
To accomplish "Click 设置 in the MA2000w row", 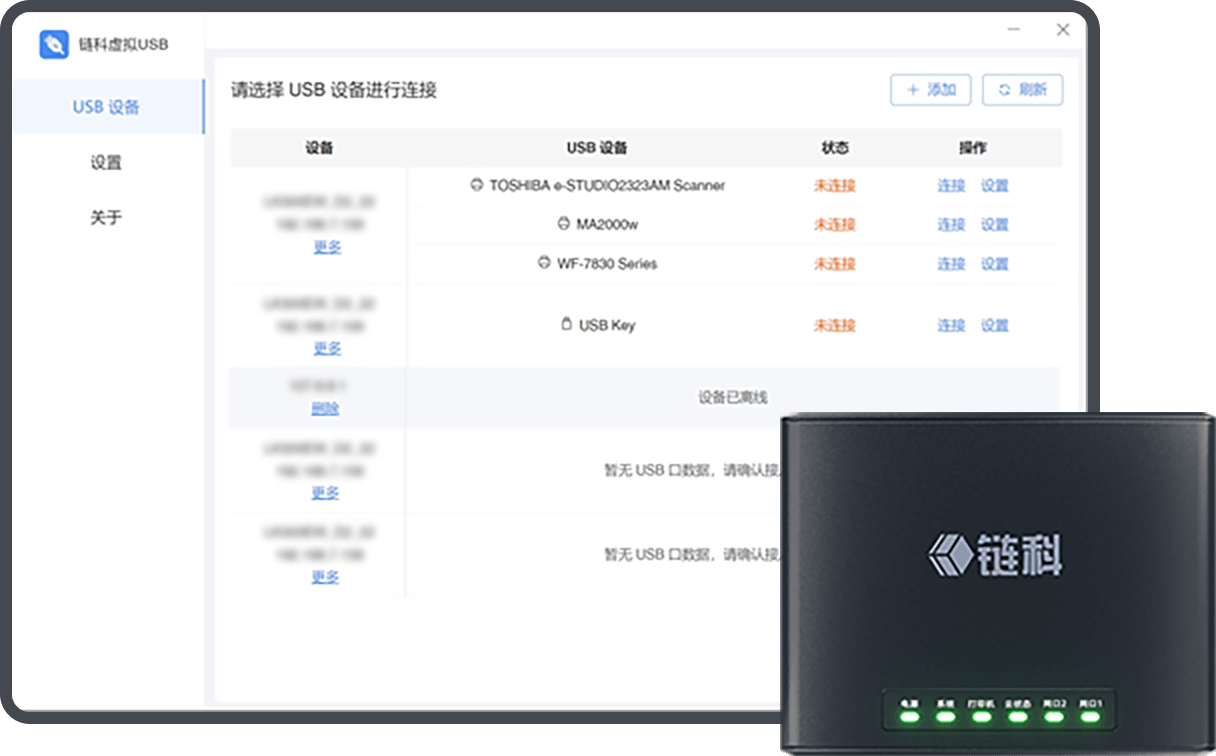I will [995, 224].
